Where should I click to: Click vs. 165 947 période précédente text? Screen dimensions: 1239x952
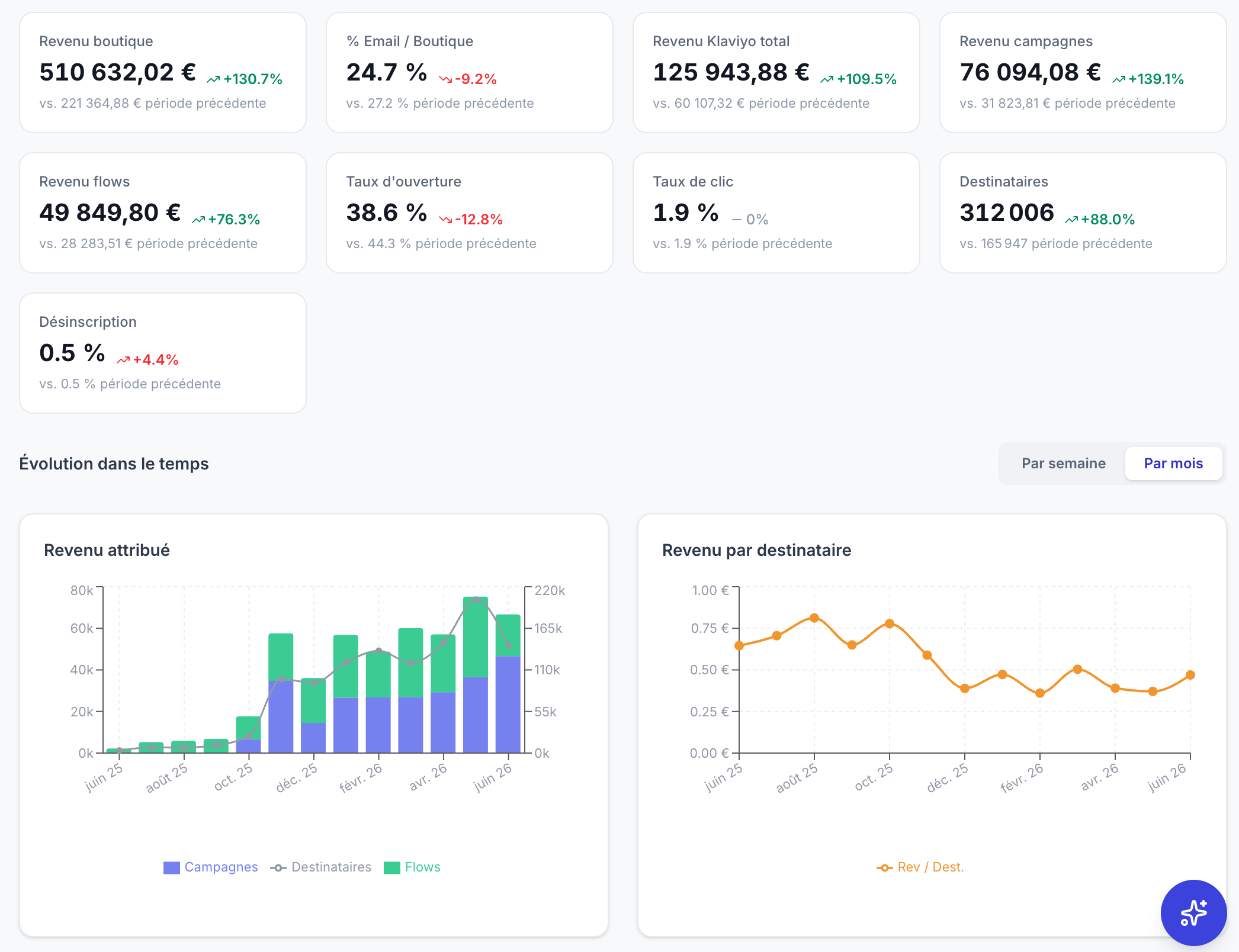[1056, 244]
